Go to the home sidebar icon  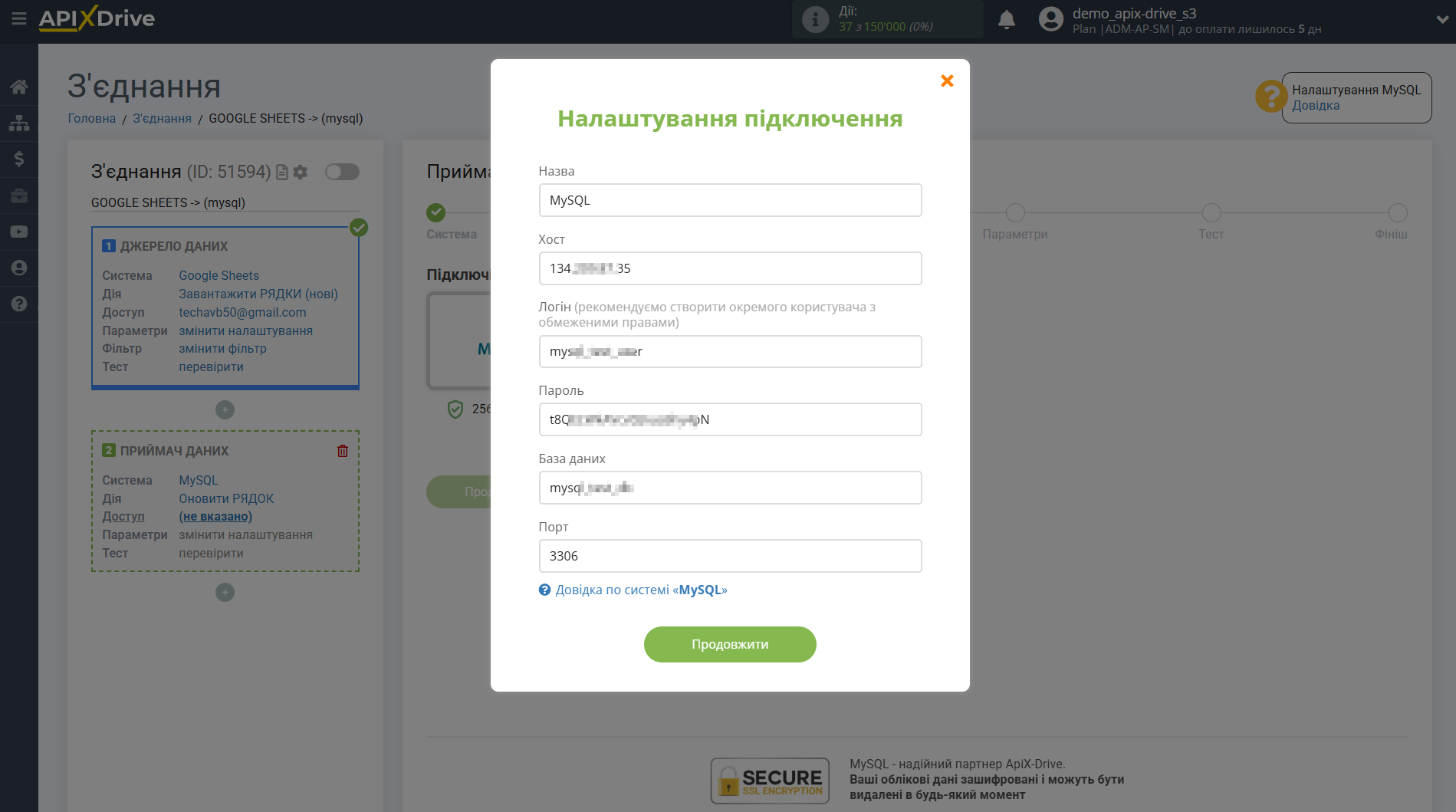coord(19,87)
